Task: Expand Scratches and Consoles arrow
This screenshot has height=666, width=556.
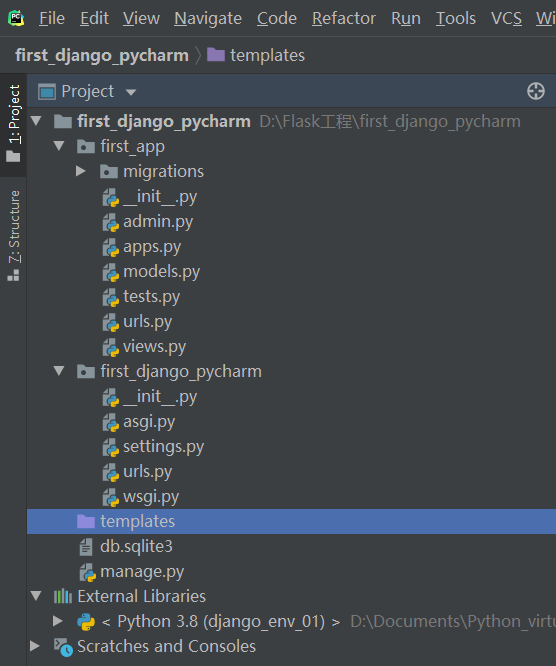Action: point(35,646)
